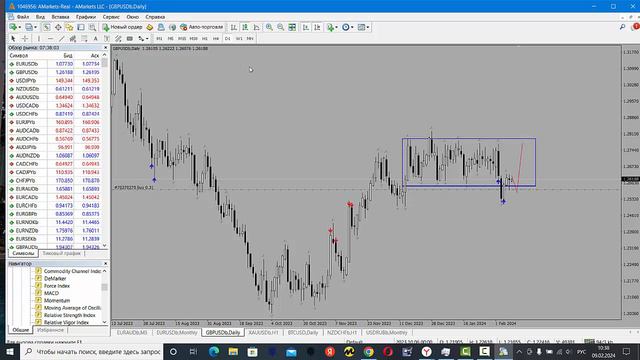Switch timeframe to MN
640x360 pixels.
click(250, 38)
